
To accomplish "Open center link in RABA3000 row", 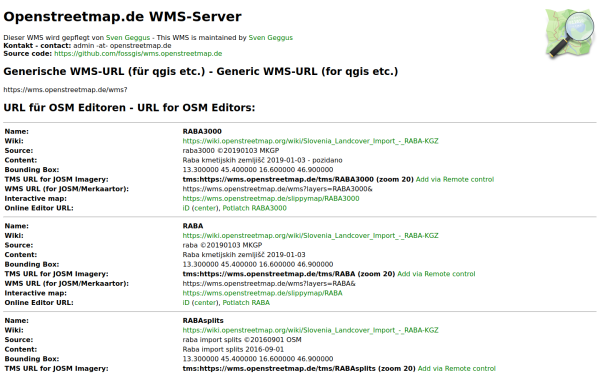I will click(x=205, y=208).
